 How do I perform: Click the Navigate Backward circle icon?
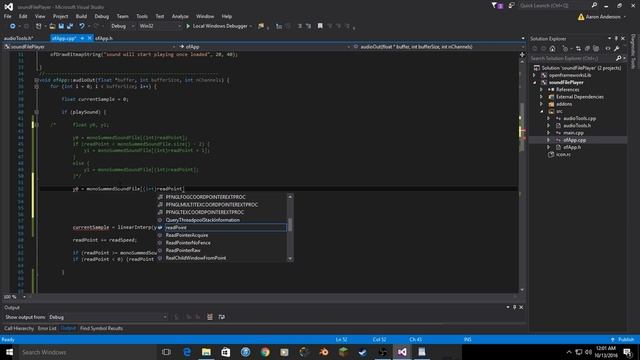(13, 26)
